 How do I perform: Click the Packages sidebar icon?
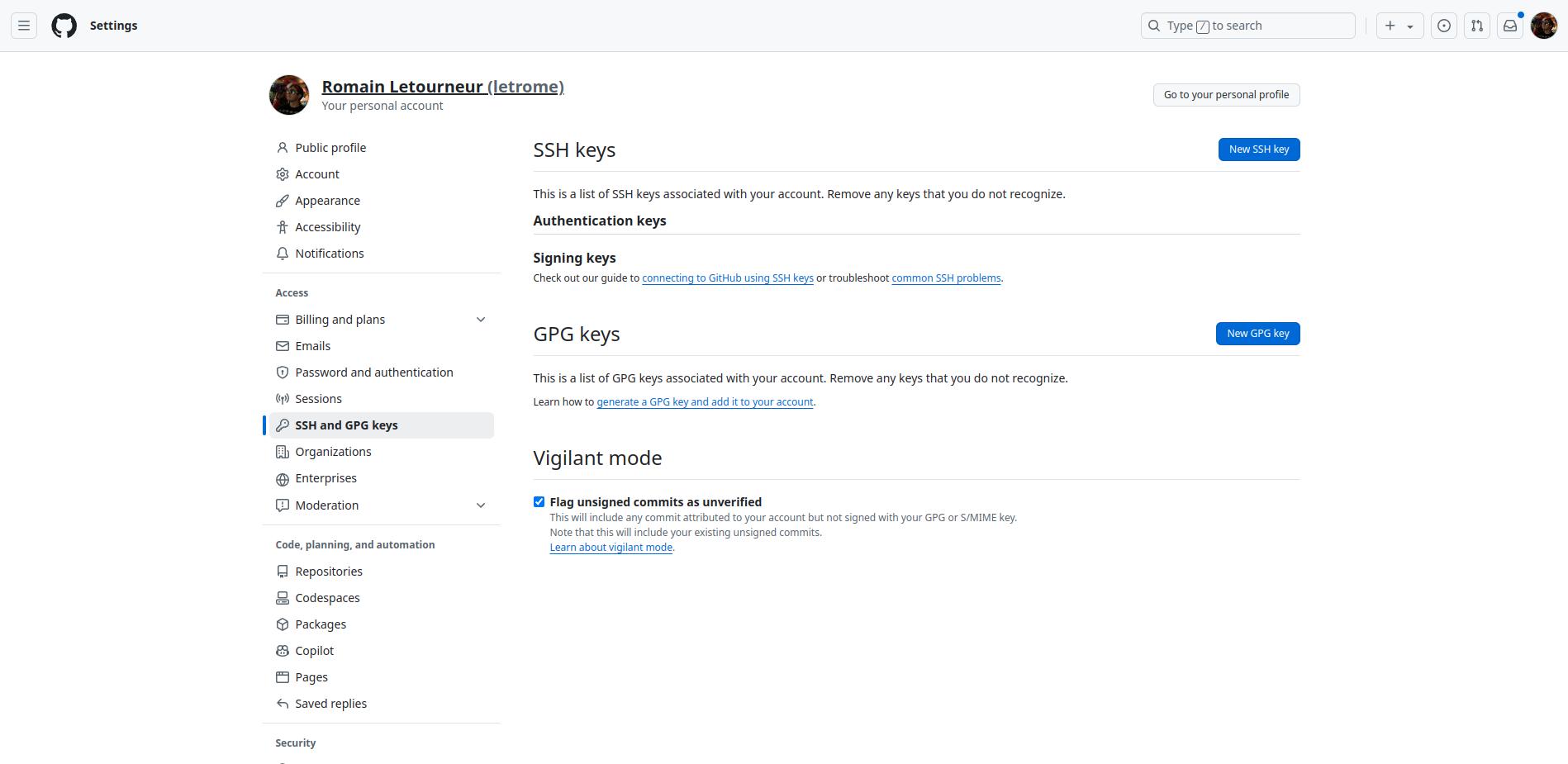283,624
